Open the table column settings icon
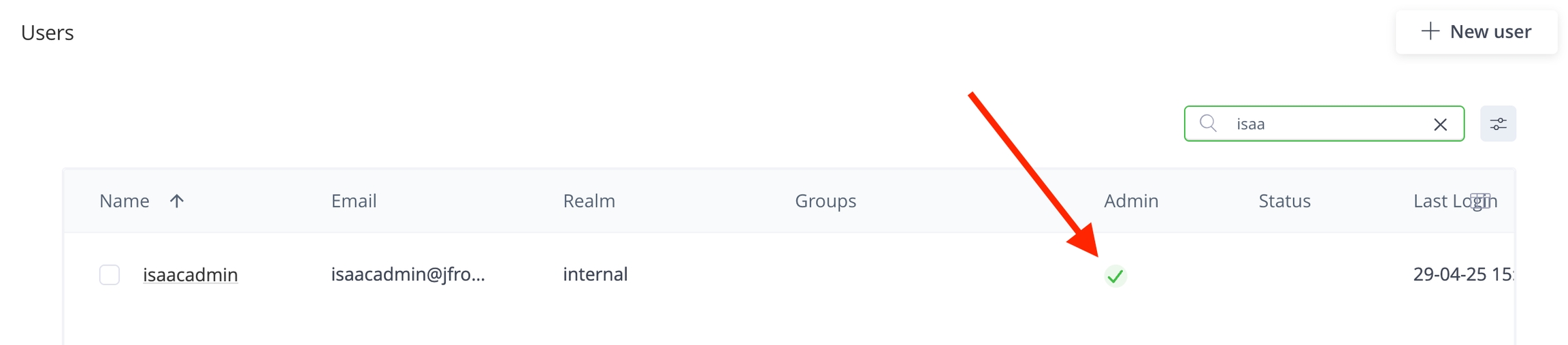This screenshot has height=345, width=1568. tap(1481, 201)
